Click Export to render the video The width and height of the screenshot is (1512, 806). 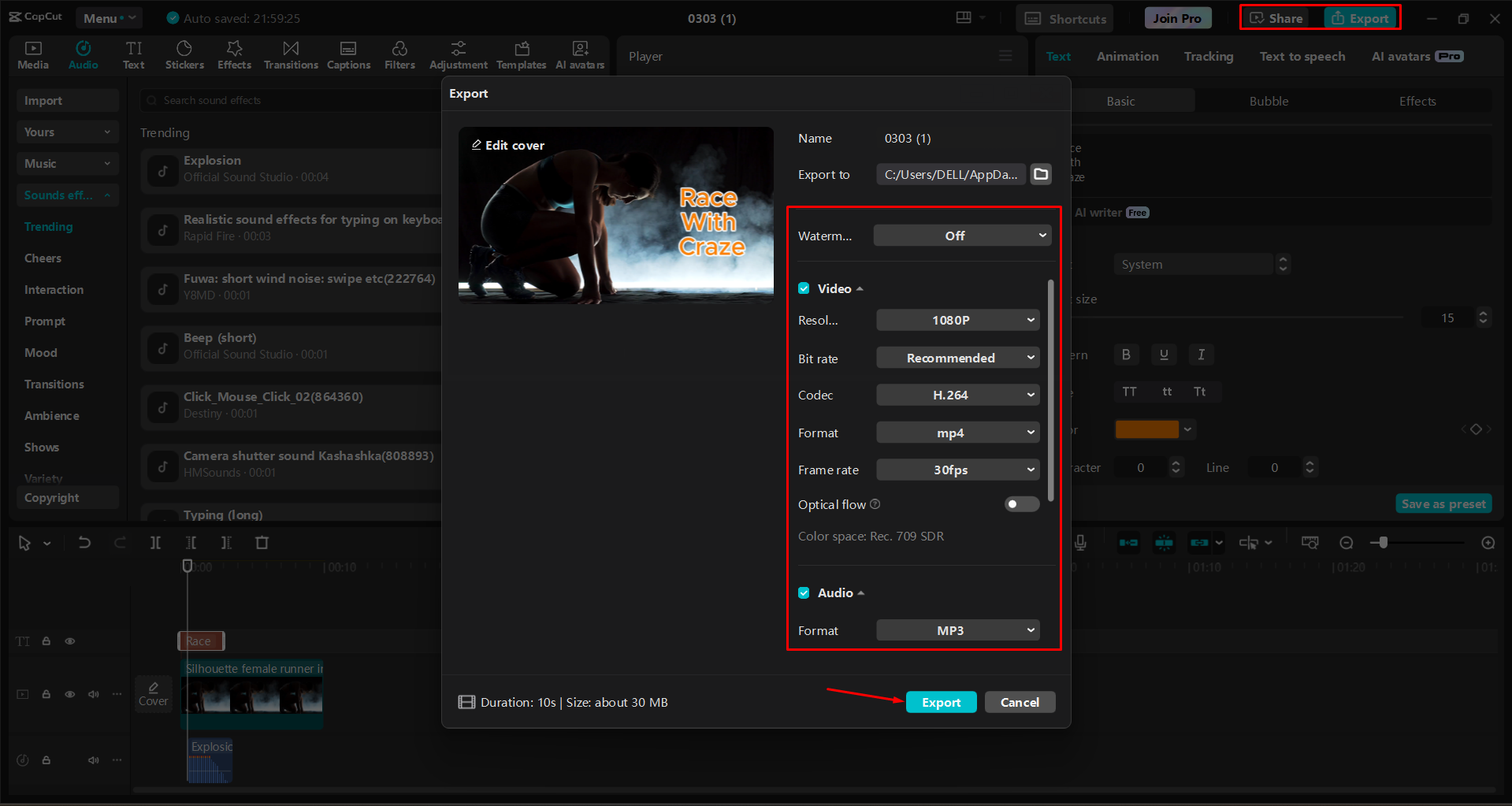(x=941, y=702)
